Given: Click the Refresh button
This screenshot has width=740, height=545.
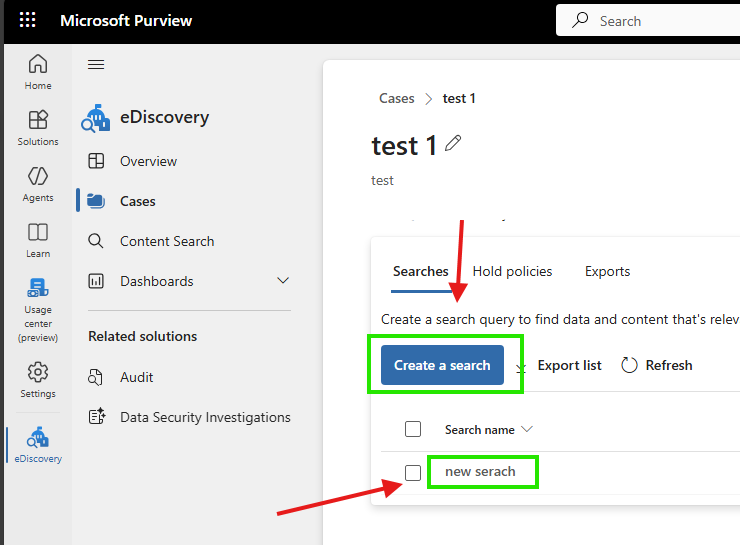Looking at the screenshot, I should coord(657,365).
